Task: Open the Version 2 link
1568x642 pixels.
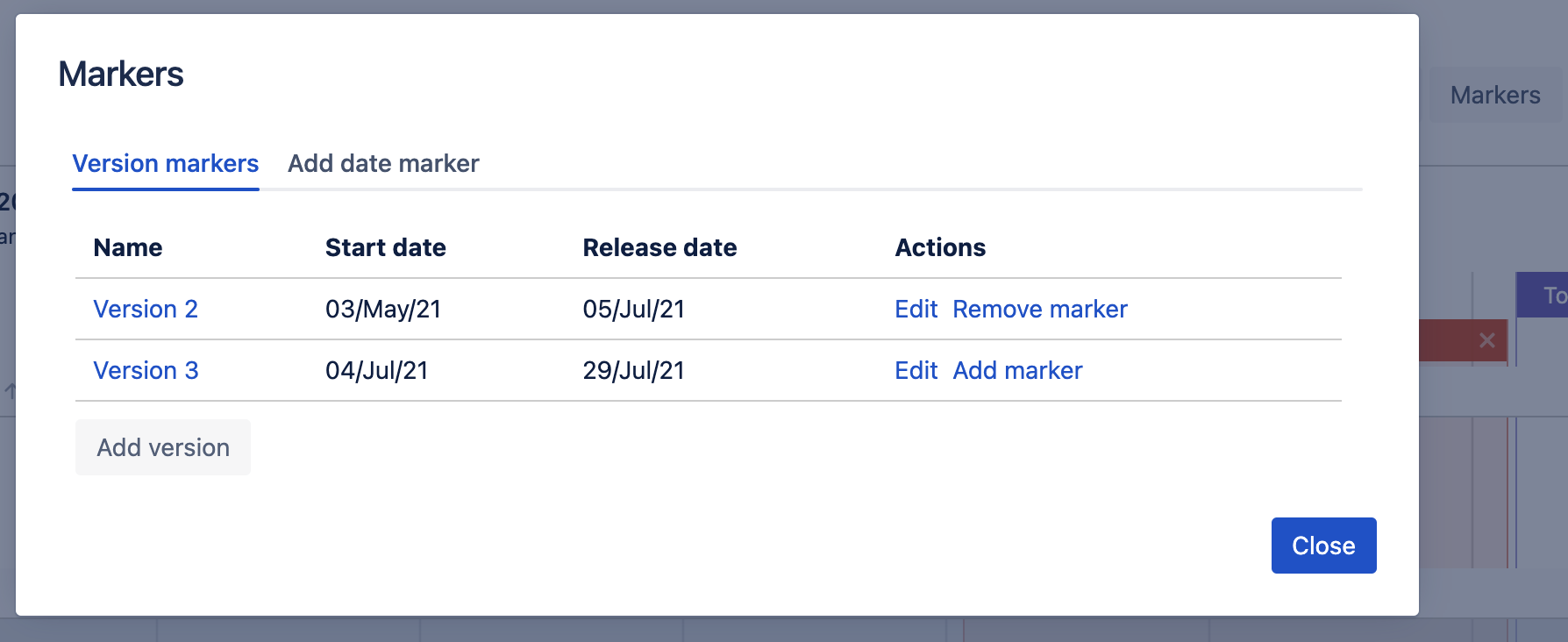Action: [x=146, y=310]
